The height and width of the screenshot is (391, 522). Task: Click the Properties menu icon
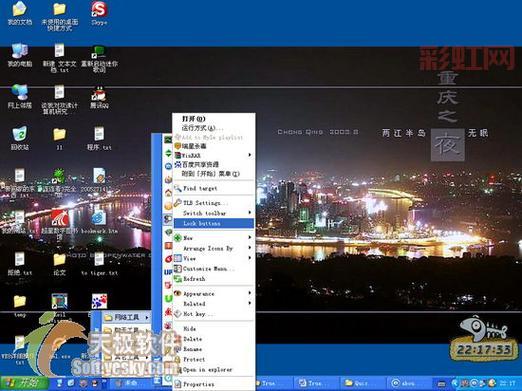(x=178, y=384)
